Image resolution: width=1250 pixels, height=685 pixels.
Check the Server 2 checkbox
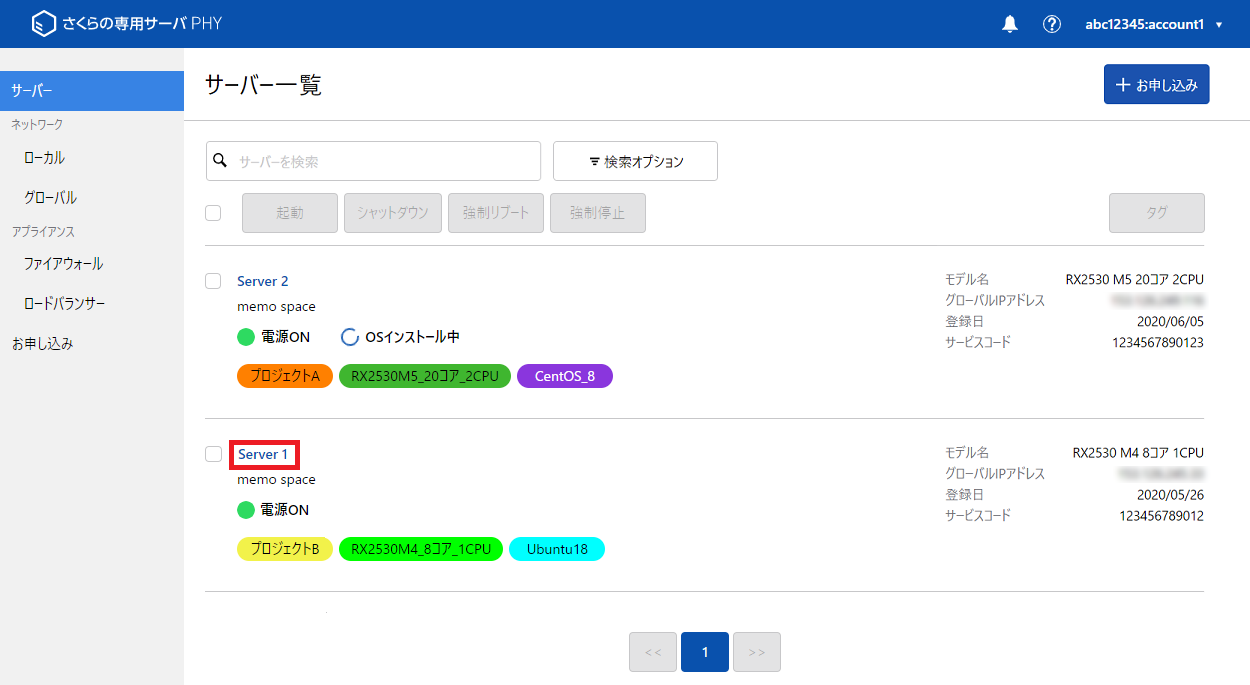(x=213, y=281)
